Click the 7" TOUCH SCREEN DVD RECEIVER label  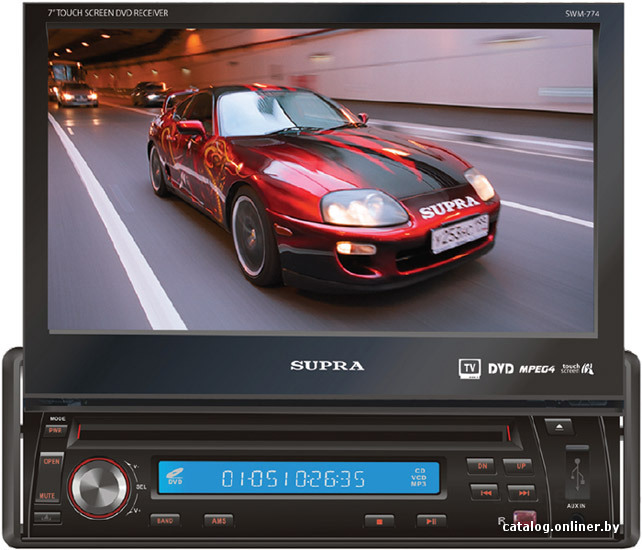tap(108, 13)
